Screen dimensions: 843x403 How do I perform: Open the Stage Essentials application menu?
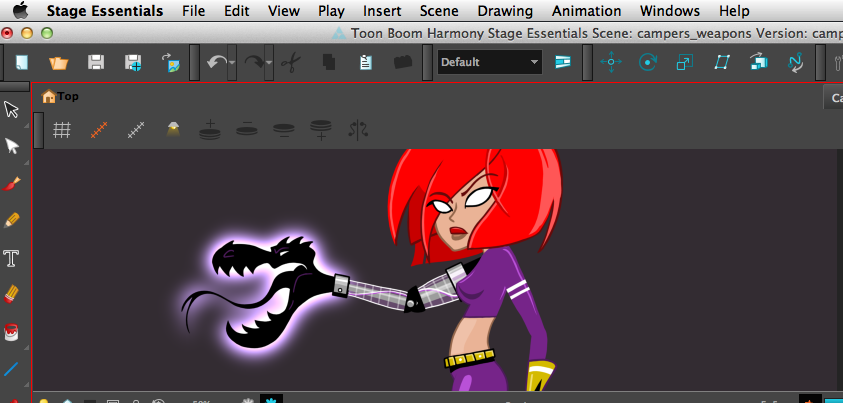(105, 11)
